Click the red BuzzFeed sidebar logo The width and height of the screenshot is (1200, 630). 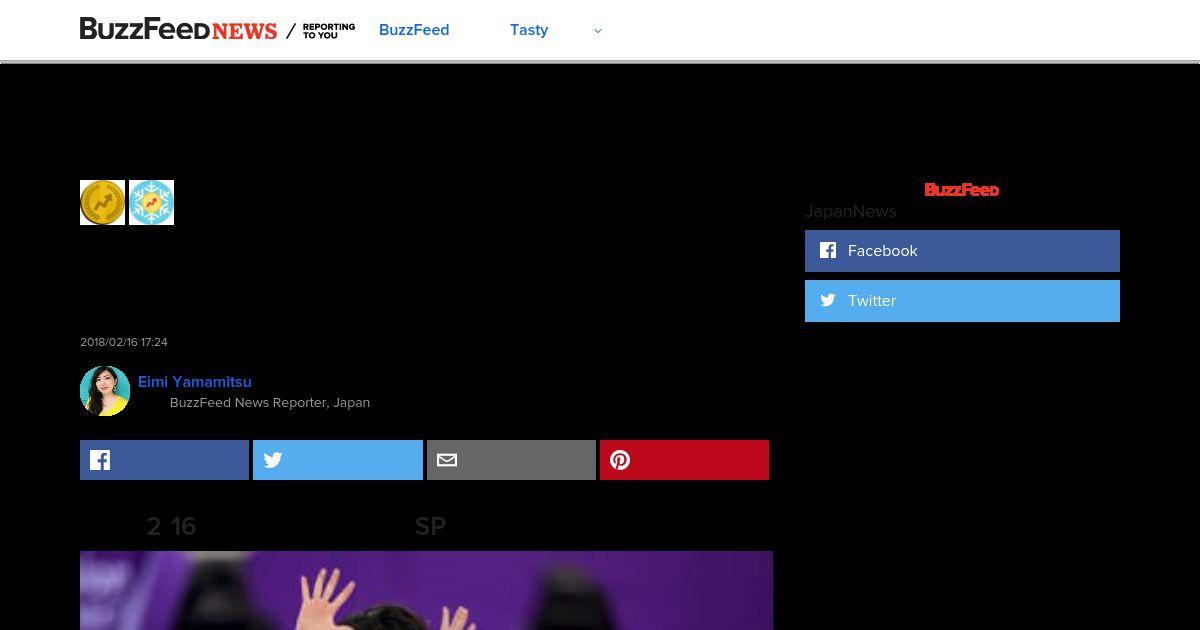click(962, 190)
